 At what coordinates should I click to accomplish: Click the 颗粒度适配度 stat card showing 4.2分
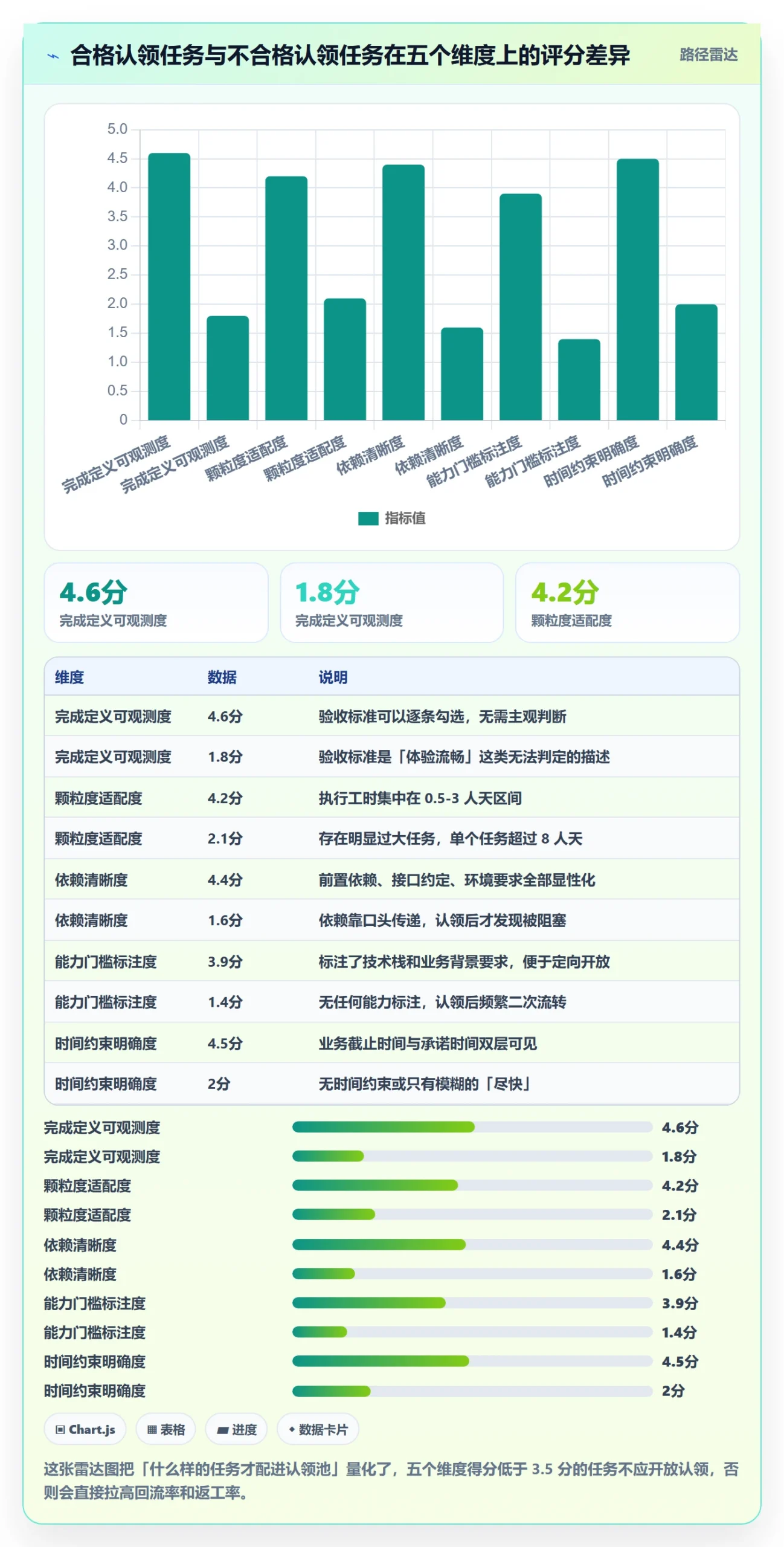coord(628,602)
